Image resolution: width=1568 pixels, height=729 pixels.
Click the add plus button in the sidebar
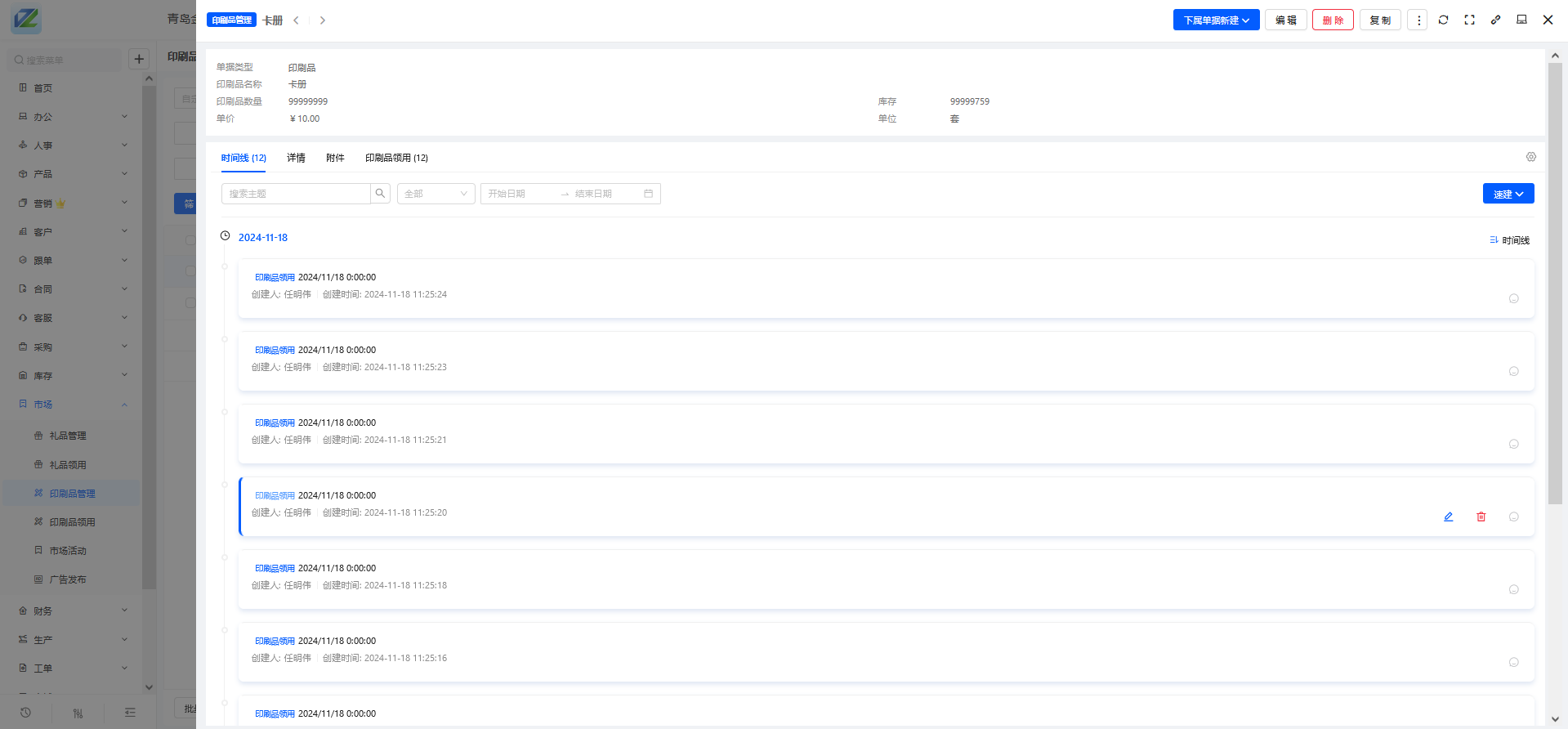tap(139, 59)
